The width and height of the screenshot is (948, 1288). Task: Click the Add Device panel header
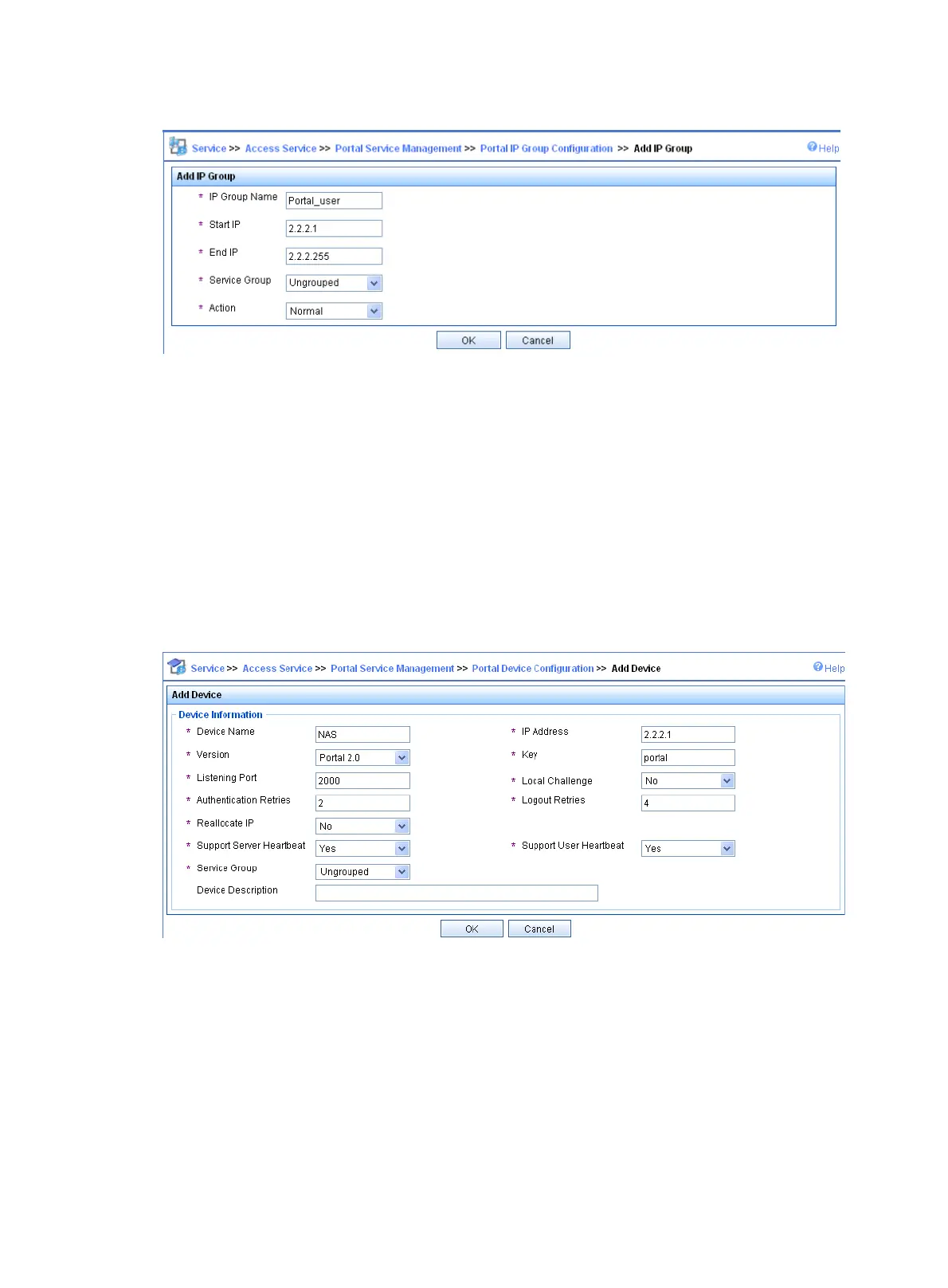[x=506, y=695]
